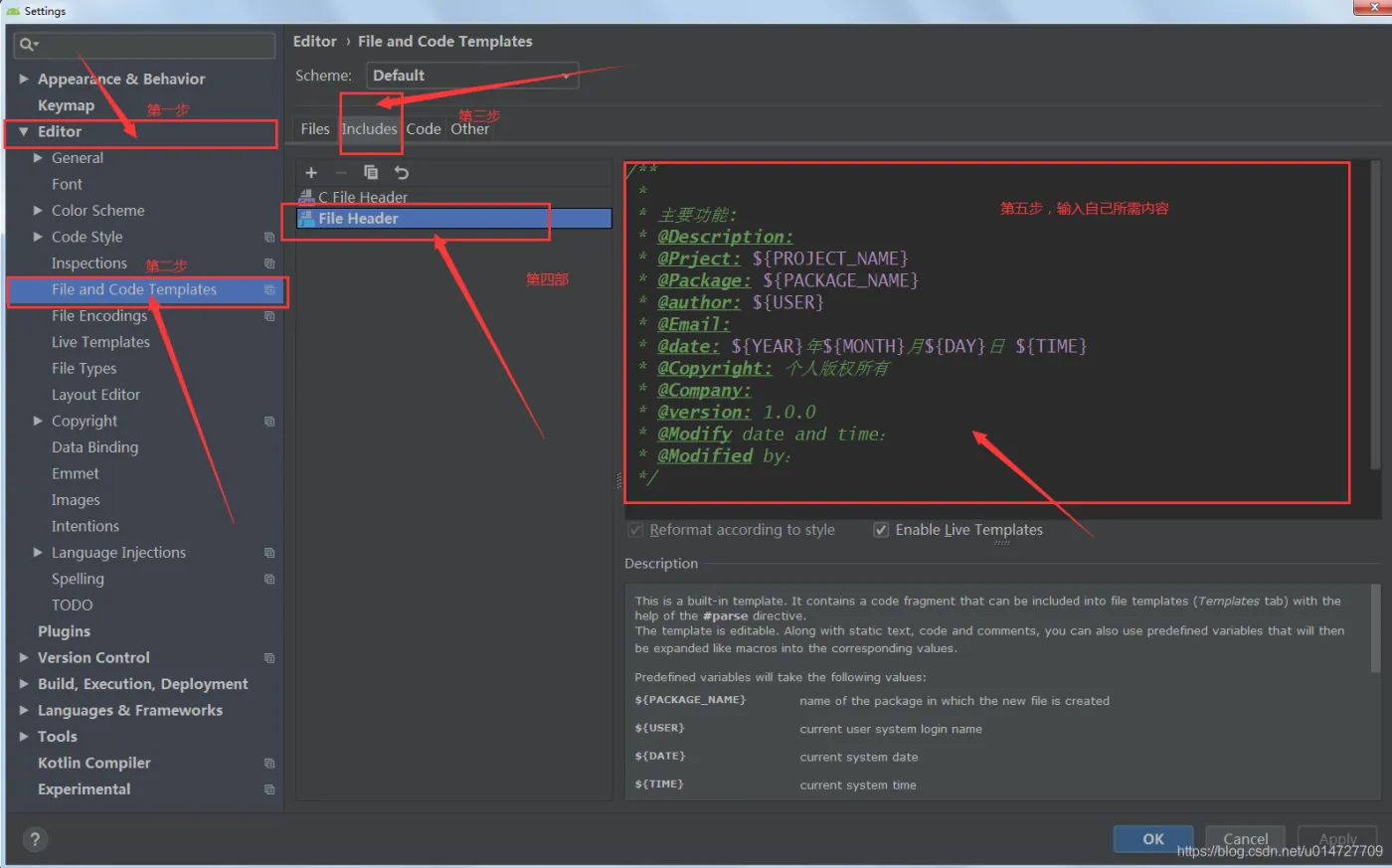Click the Editor breadcrumb link
Viewport: 1392px width, 868px height.
[x=315, y=41]
